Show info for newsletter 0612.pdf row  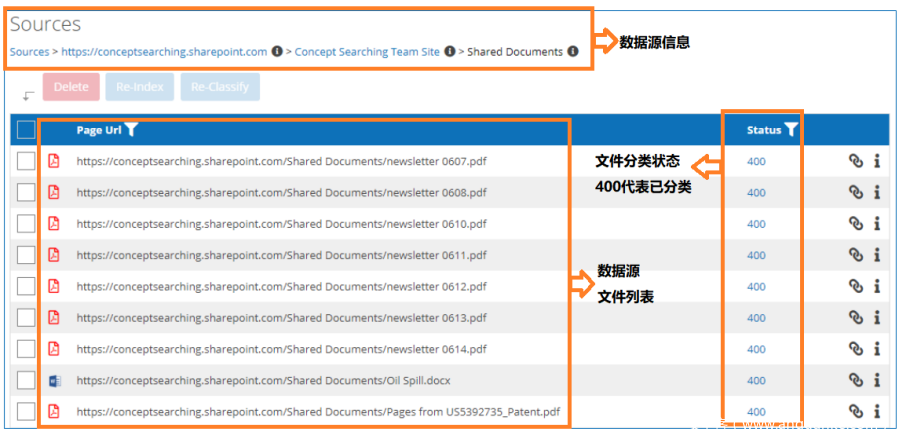click(877, 286)
